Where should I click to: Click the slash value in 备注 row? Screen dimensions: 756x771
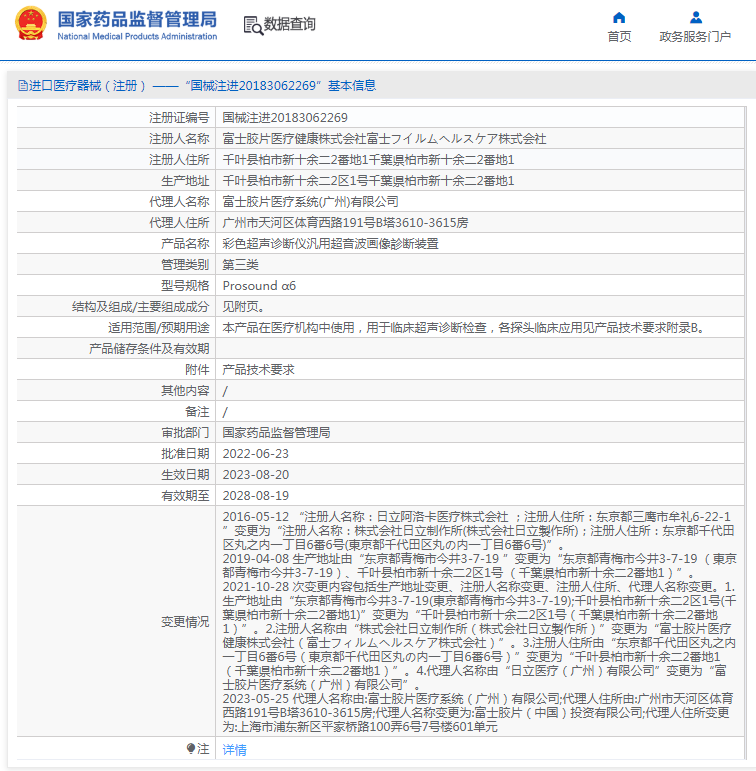coord(225,412)
